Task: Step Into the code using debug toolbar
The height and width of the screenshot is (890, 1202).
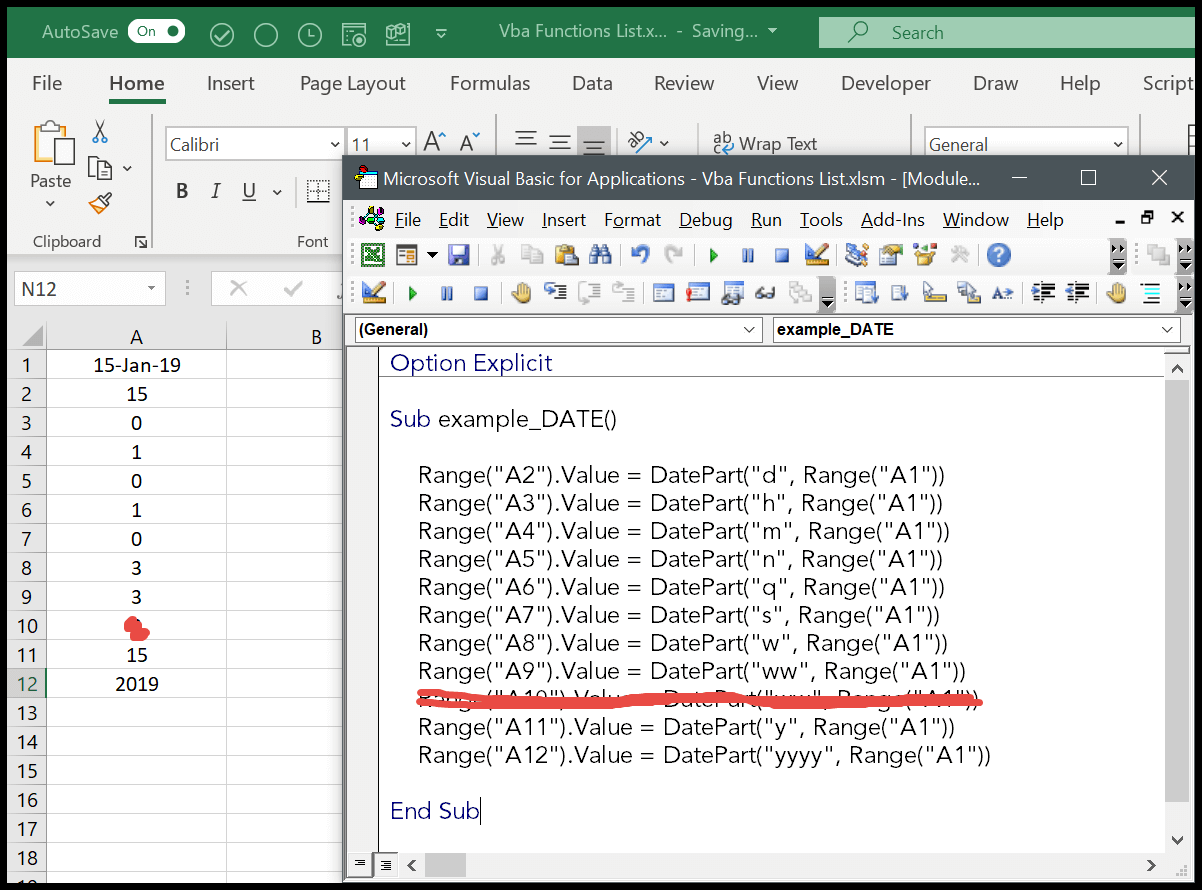Action: click(x=556, y=293)
